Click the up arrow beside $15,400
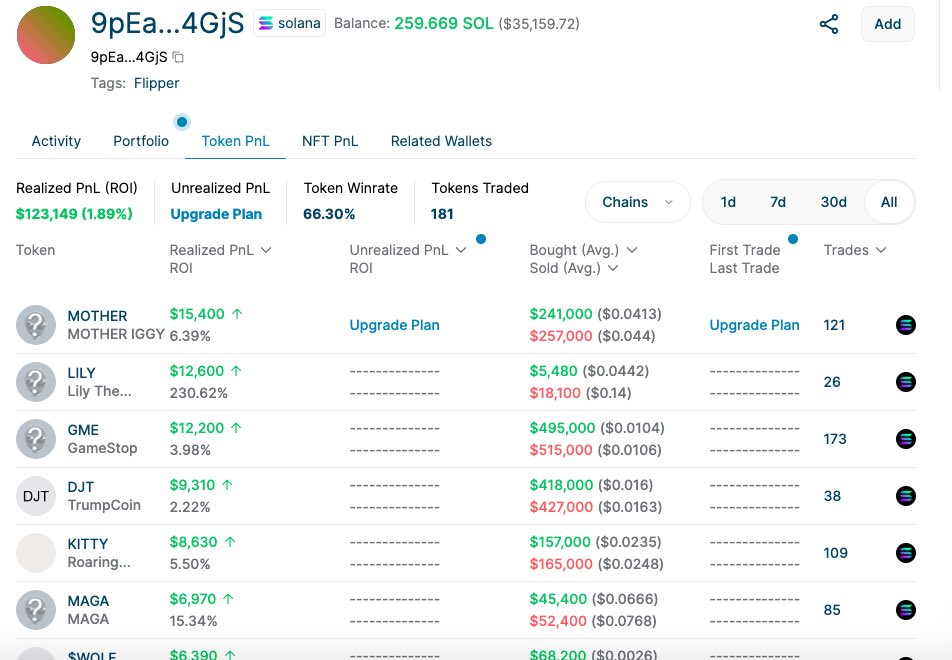Image resolution: width=952 pixels, height=660 pixels. tap(237, 314)
